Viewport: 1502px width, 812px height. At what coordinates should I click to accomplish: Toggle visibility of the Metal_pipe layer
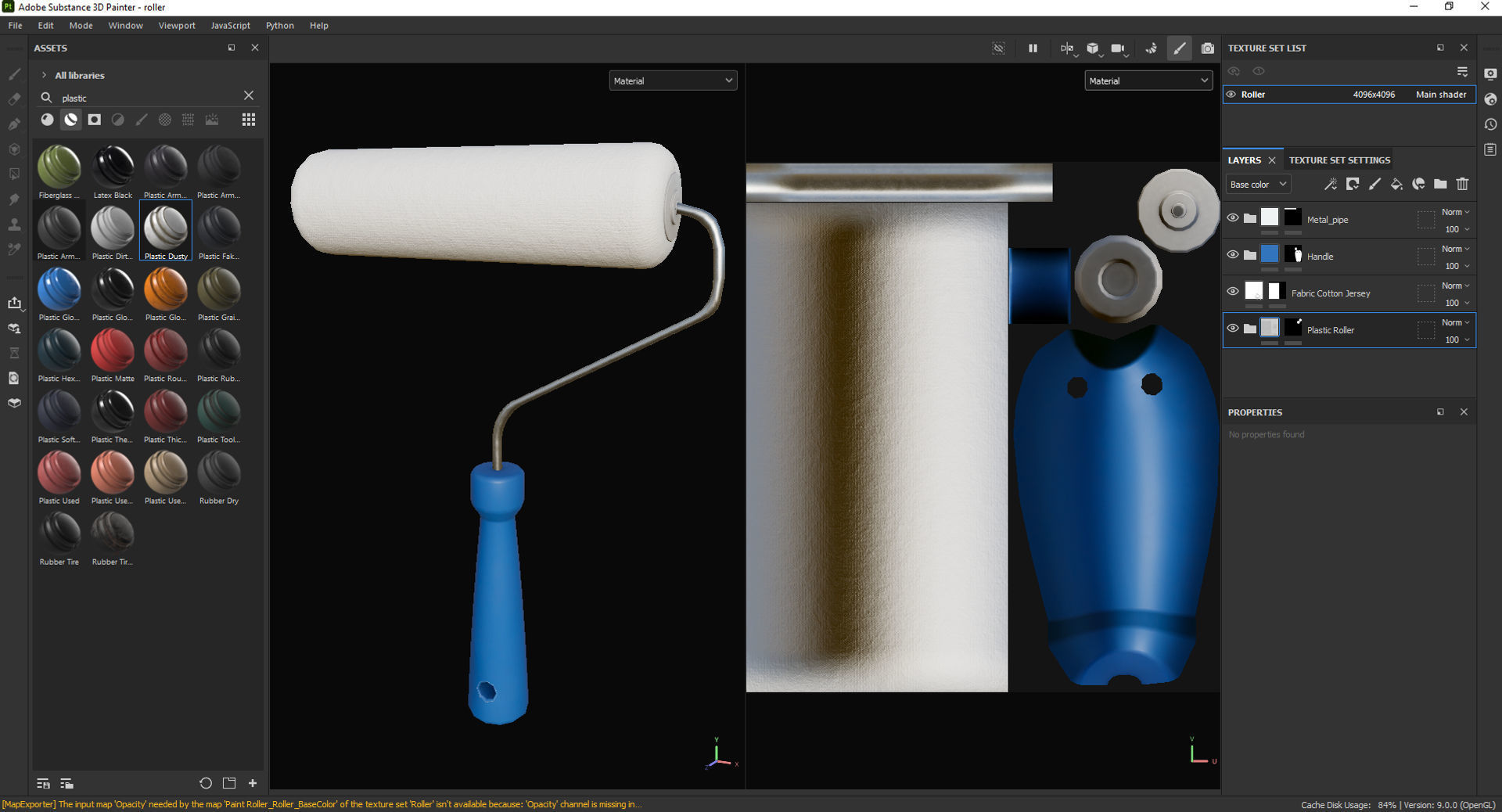coord(1233,217)
